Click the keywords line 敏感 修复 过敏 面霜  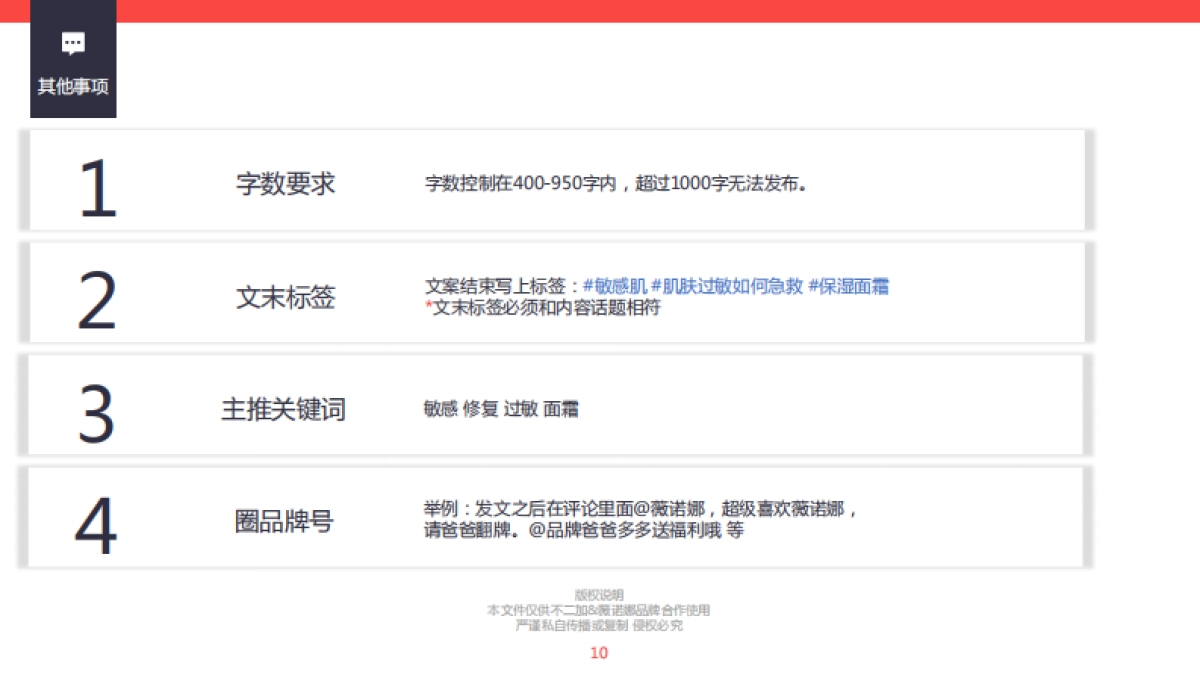point(501,409)
